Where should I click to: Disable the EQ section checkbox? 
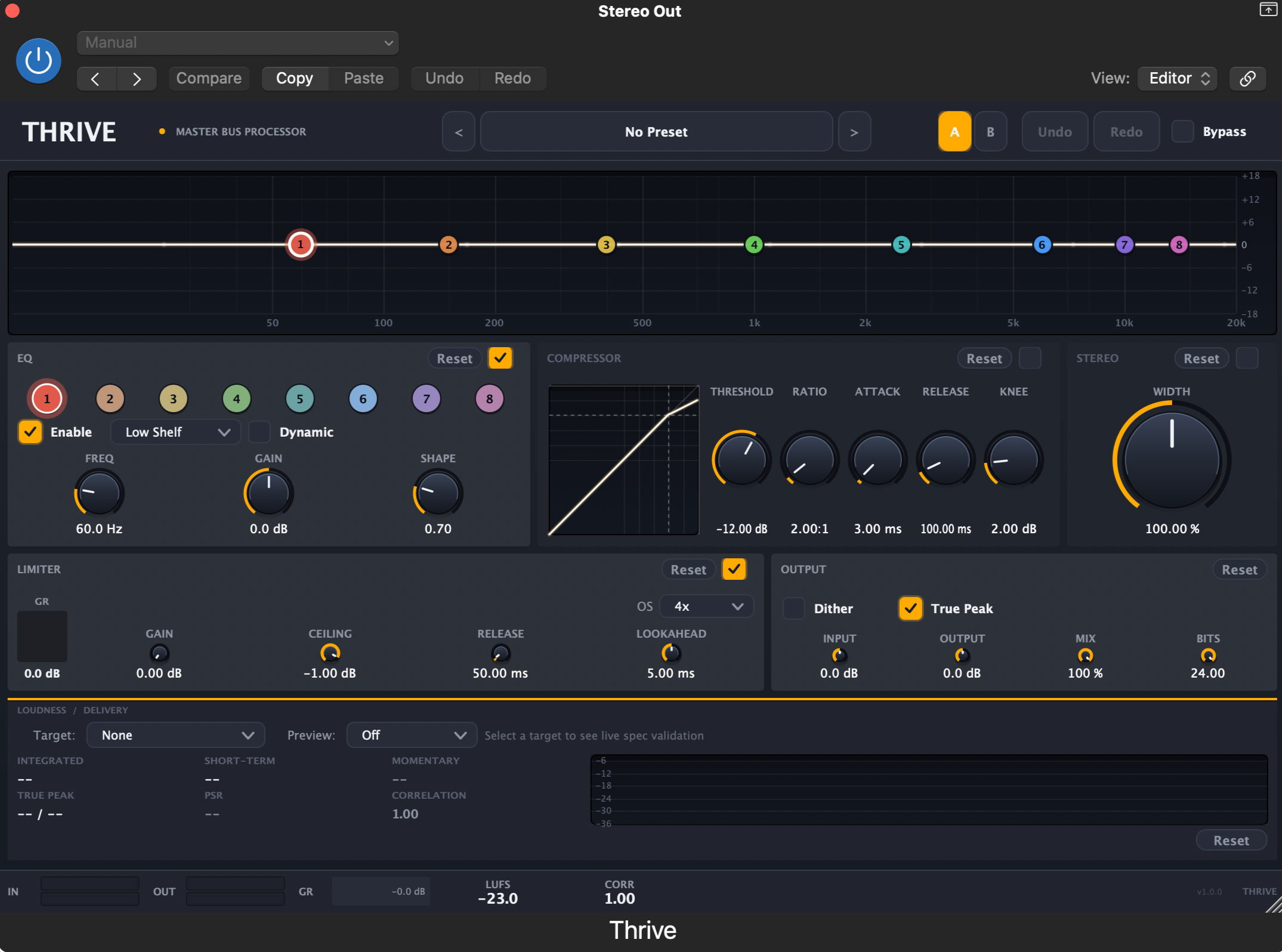[x=500, y=358]
